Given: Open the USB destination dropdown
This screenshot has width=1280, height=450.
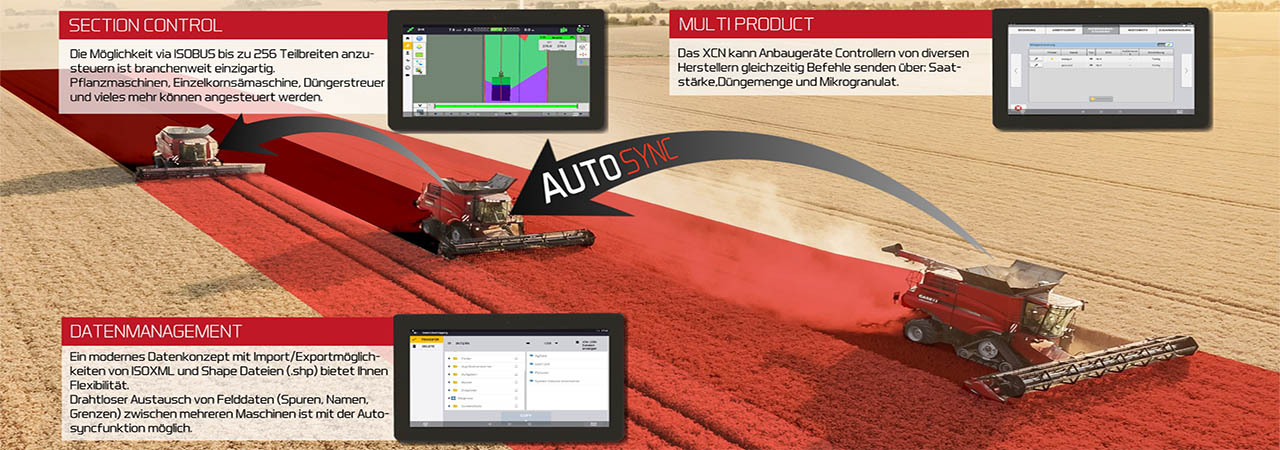Looking at the screenshot, I should [x=551, y=343].
